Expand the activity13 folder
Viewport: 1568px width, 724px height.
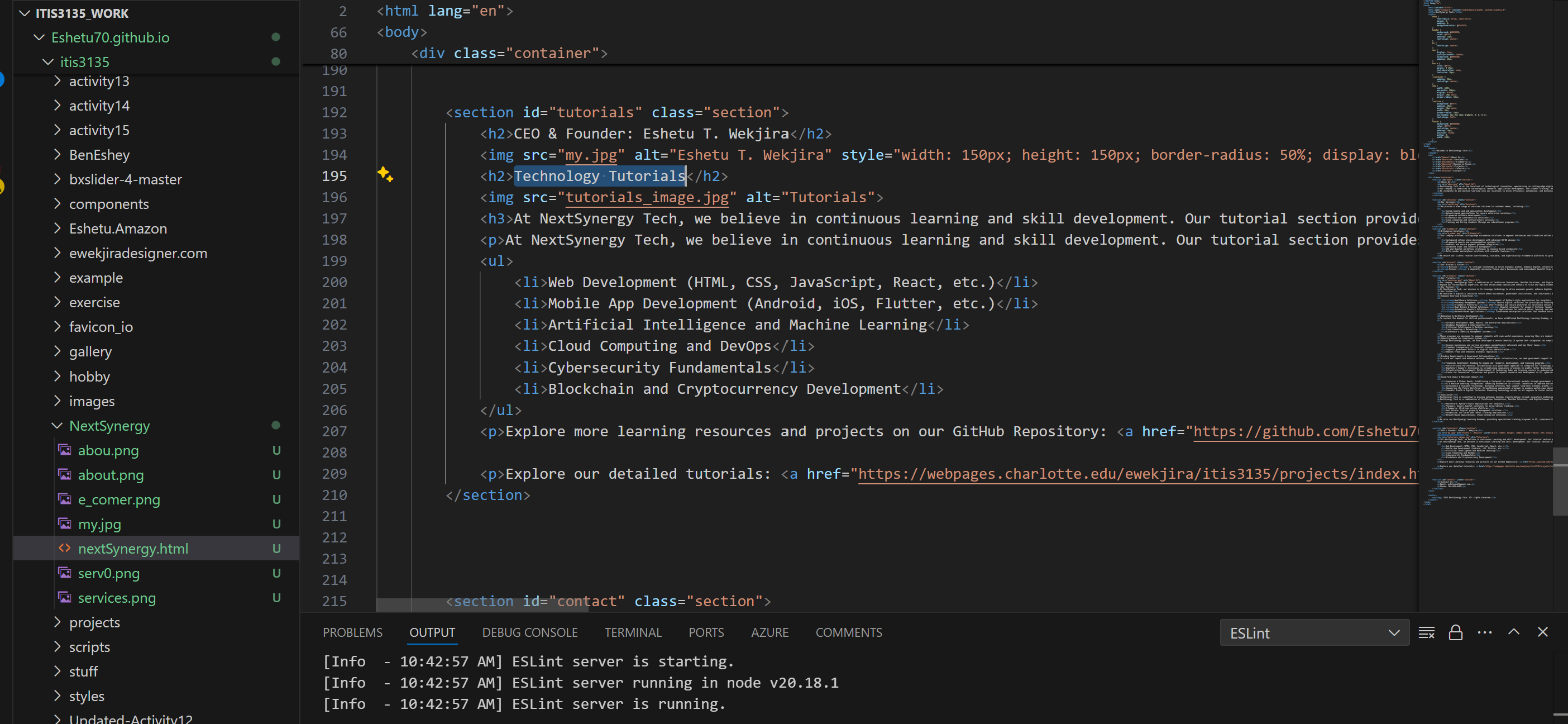pyautogui.click(x=156, y=81)
